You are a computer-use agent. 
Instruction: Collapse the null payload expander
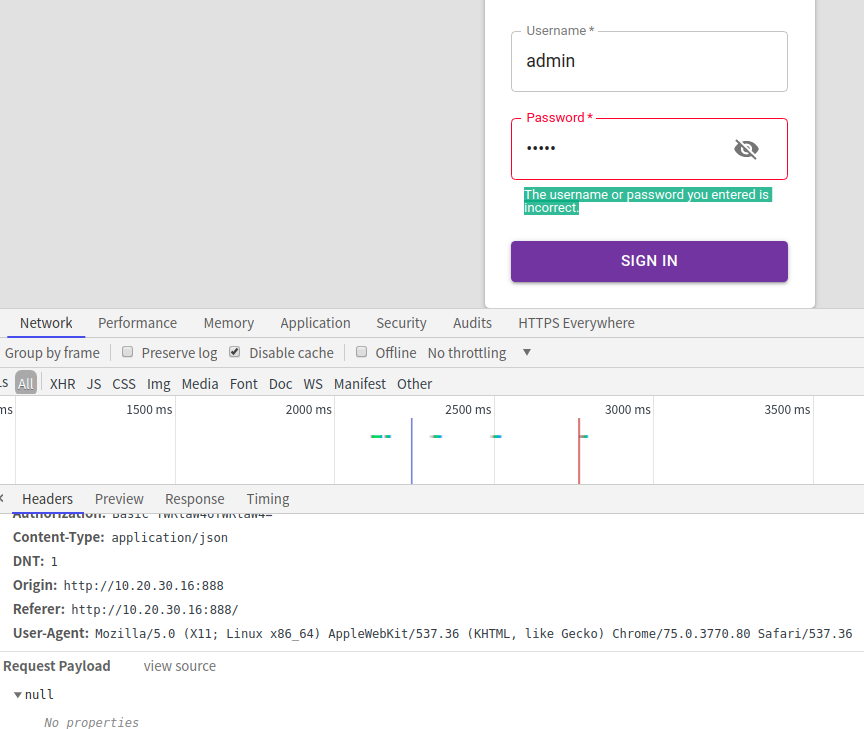(17, 694)
